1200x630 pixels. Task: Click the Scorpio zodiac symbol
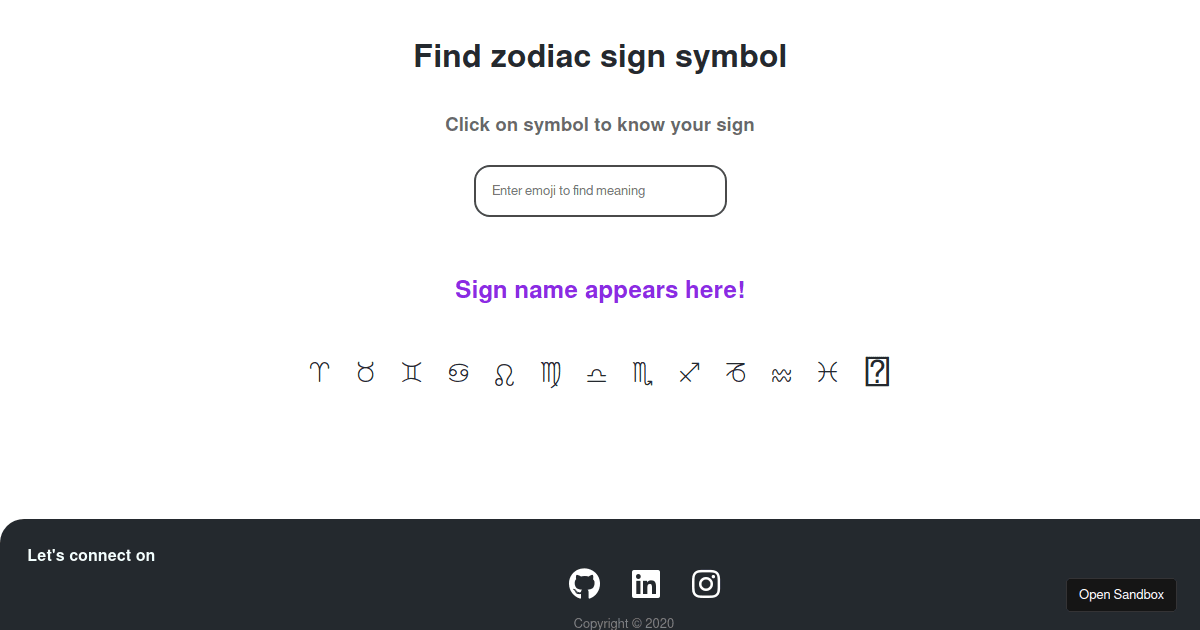coord(642,372)
